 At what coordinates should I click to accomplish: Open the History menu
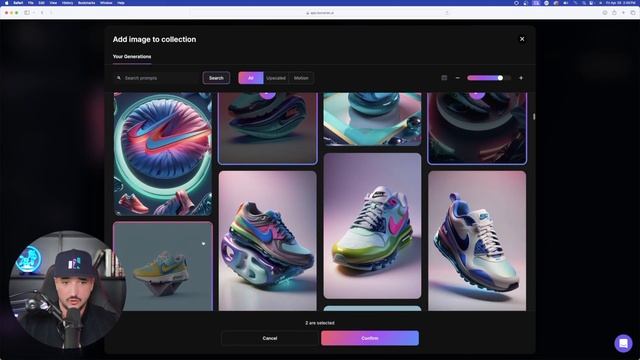(x=67, y=3)
